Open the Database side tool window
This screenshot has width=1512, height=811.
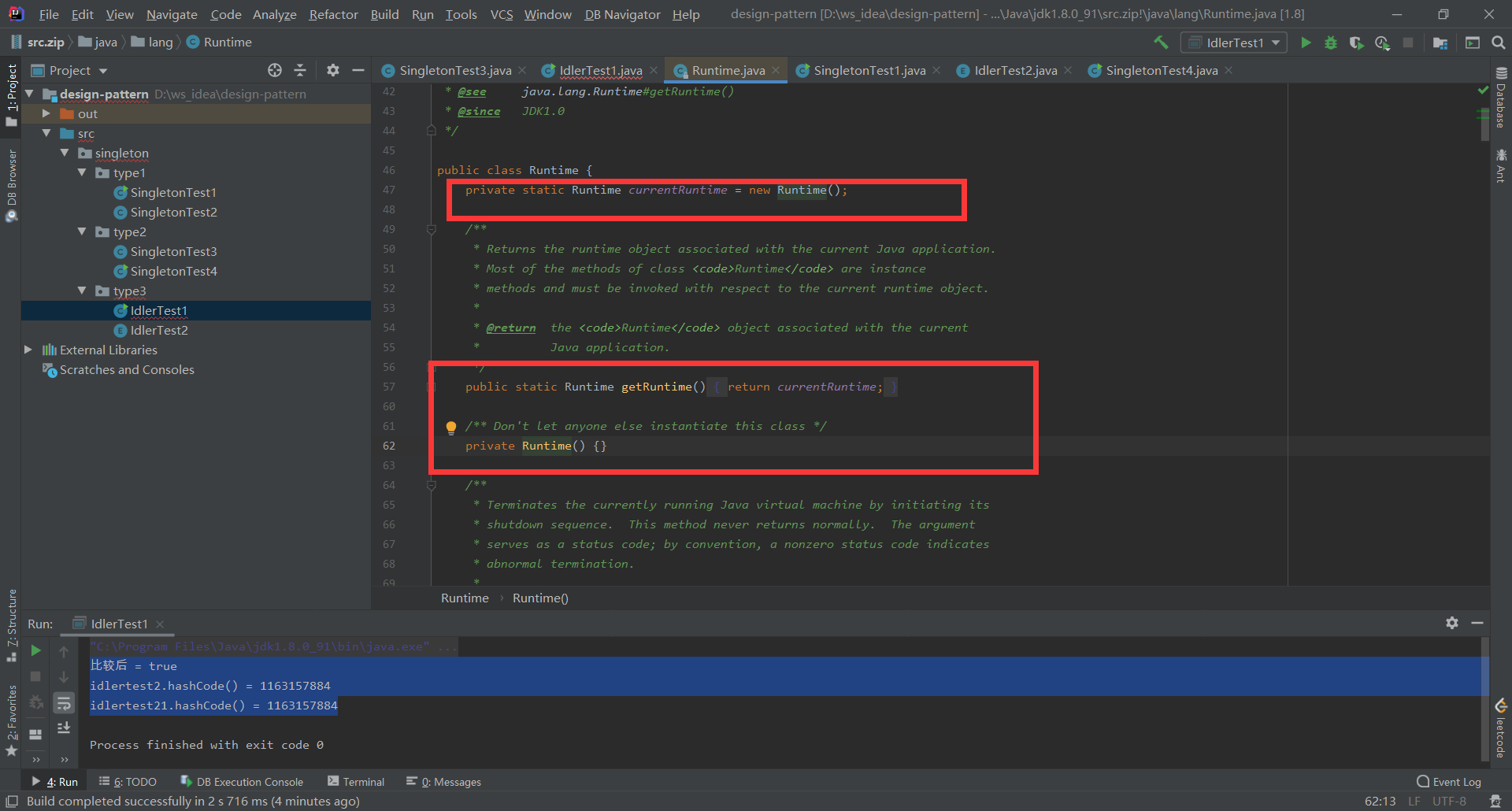pos(1501,98)
